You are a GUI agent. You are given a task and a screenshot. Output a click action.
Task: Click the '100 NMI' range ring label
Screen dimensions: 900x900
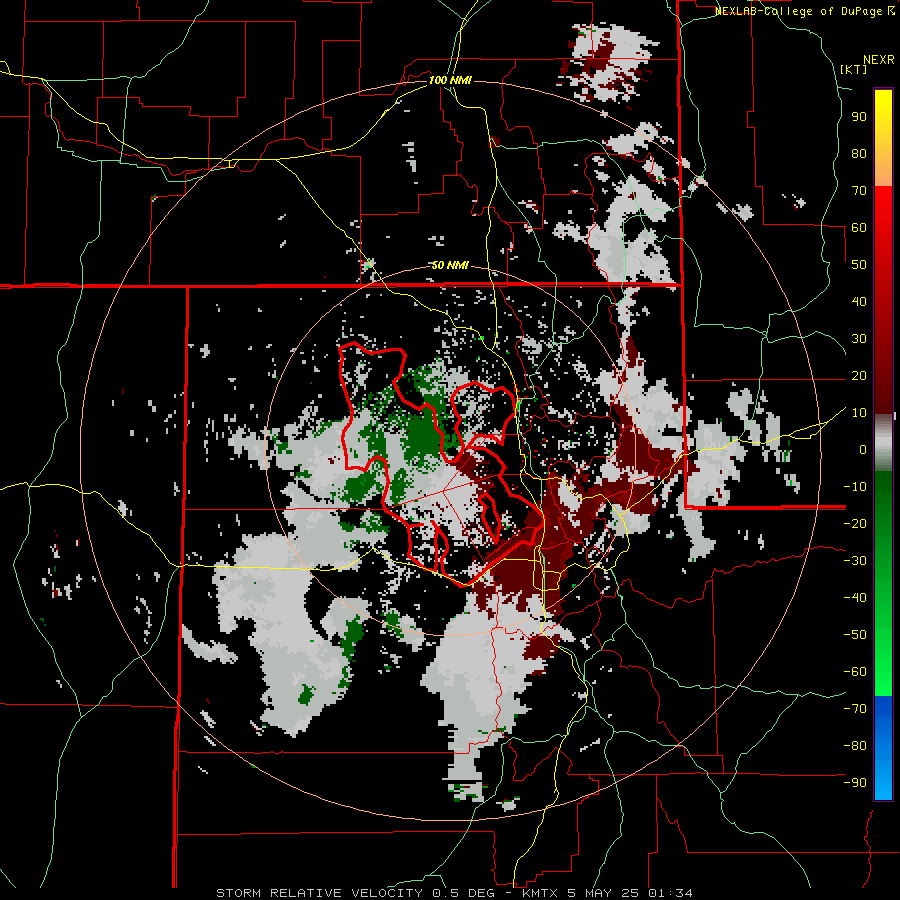tap(450, 80)
